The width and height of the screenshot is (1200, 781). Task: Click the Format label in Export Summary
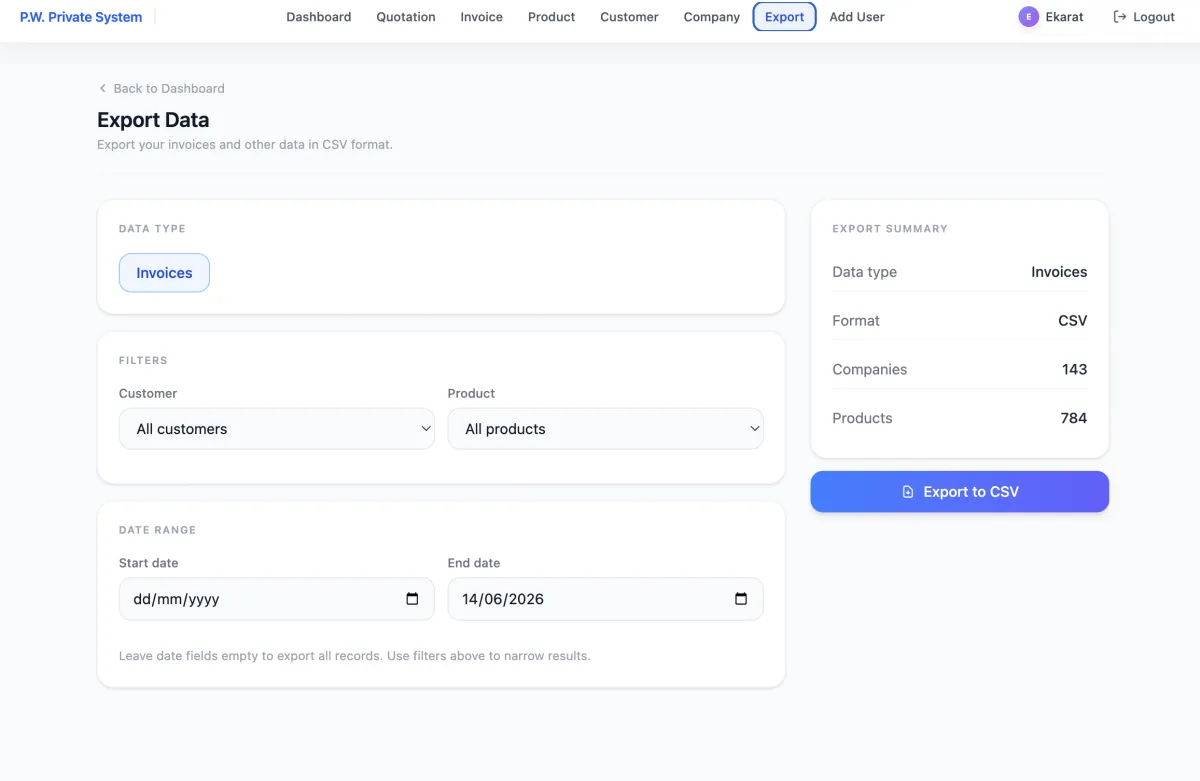pyautogui.click(x=856, y=321)
